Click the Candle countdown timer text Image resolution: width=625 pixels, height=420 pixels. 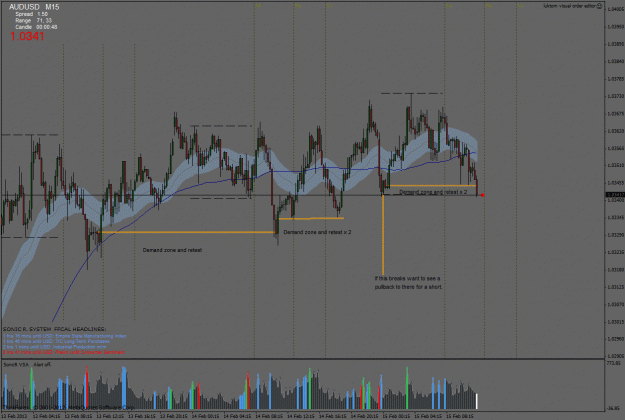[x=36, y=27]
